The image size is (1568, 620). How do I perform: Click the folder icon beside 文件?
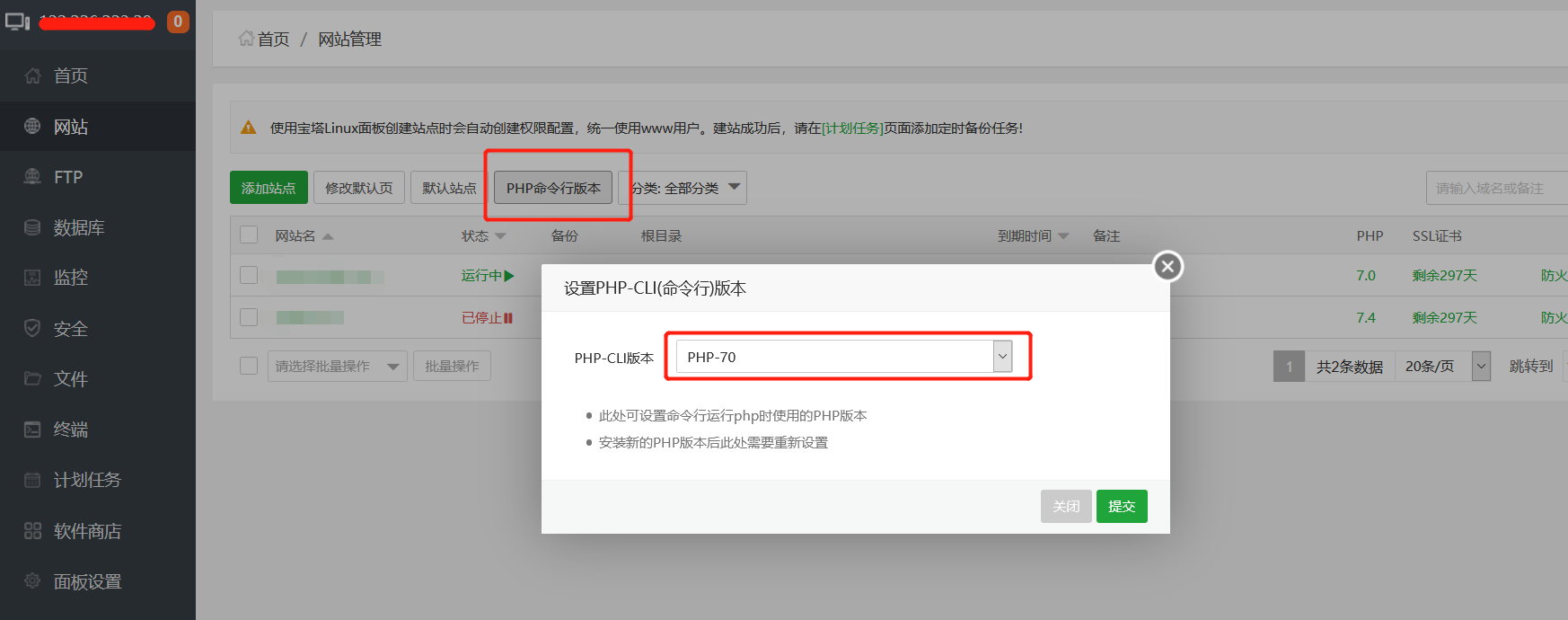tap(32, 378)
